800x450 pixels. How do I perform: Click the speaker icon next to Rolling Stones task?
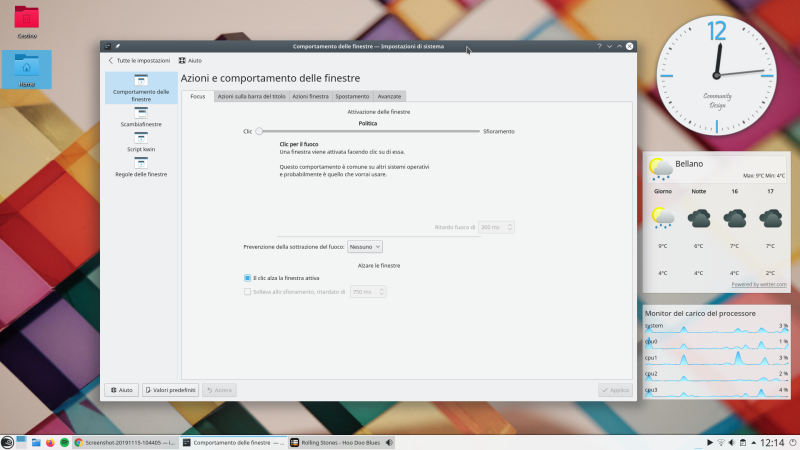pyautogui.click(x=389, y=442)
